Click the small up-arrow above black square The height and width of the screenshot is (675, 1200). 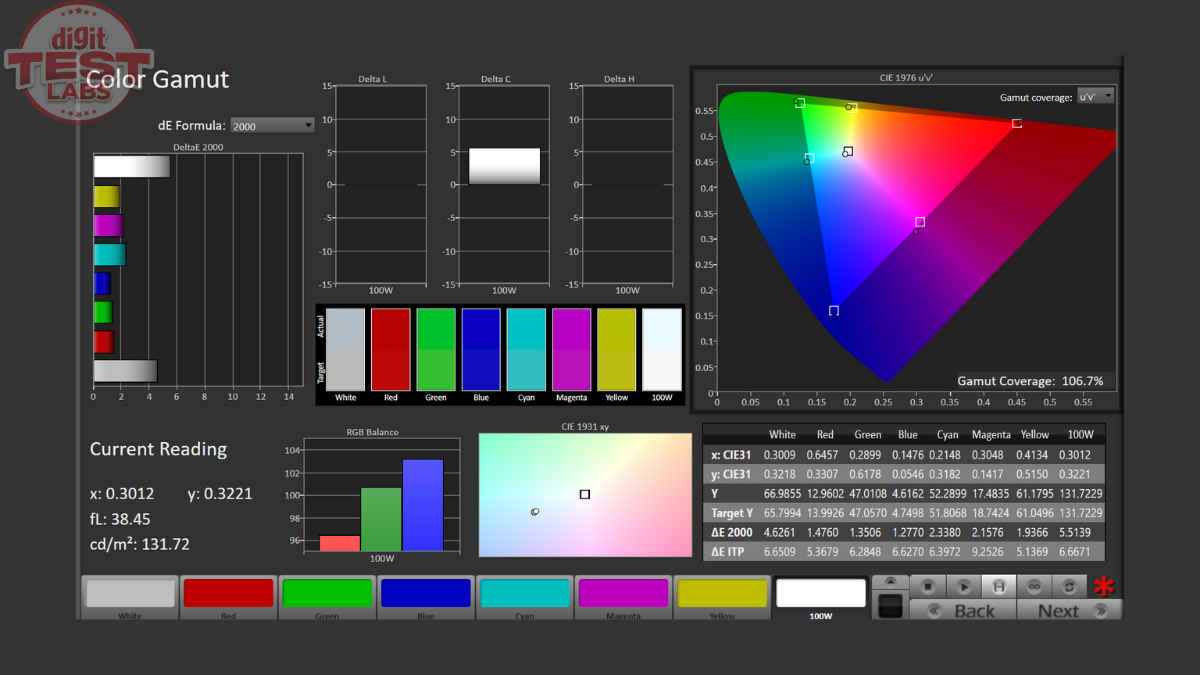(890, 582)
